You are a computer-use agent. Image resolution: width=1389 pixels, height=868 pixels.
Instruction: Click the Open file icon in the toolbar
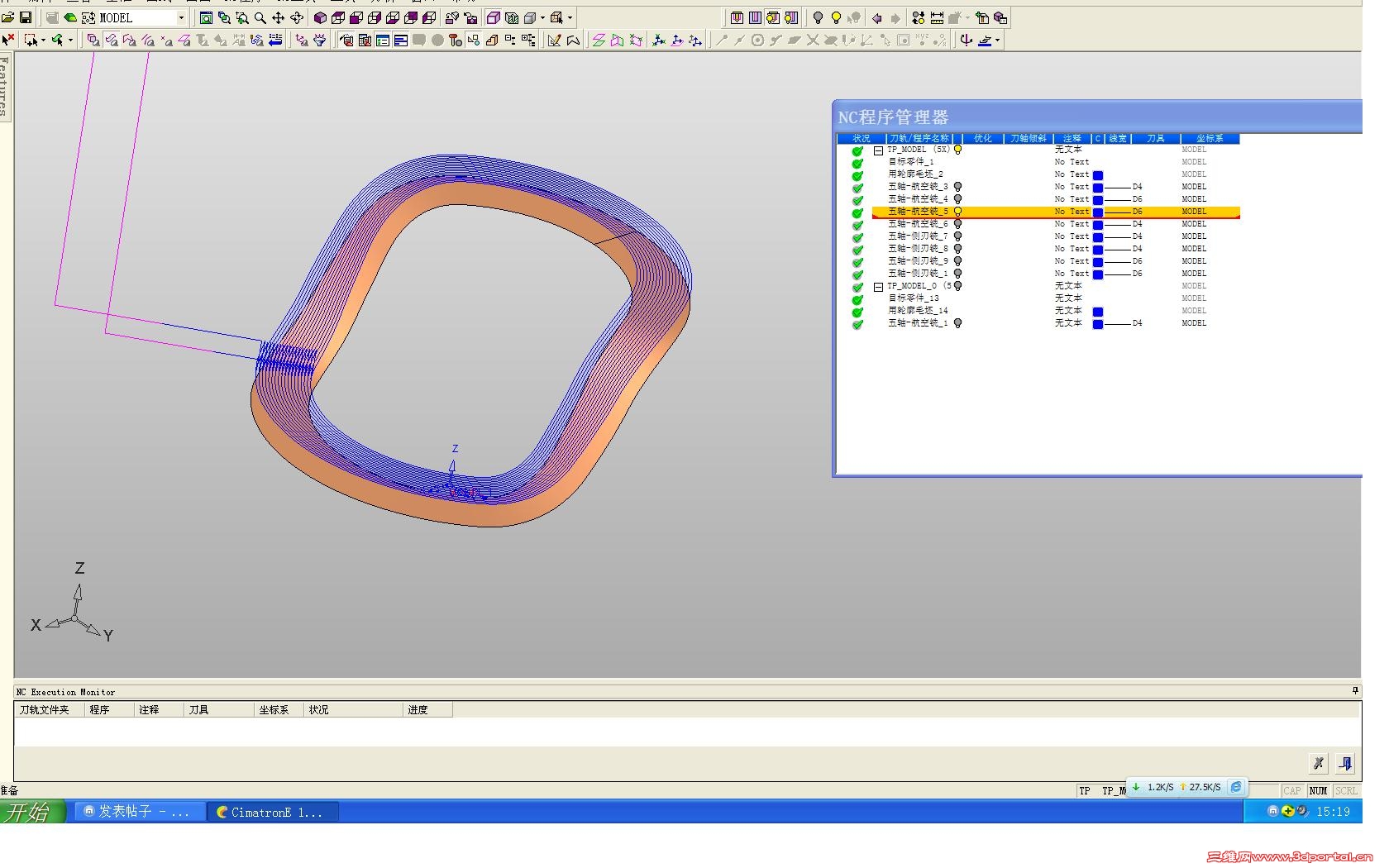[x=7, y=17]
